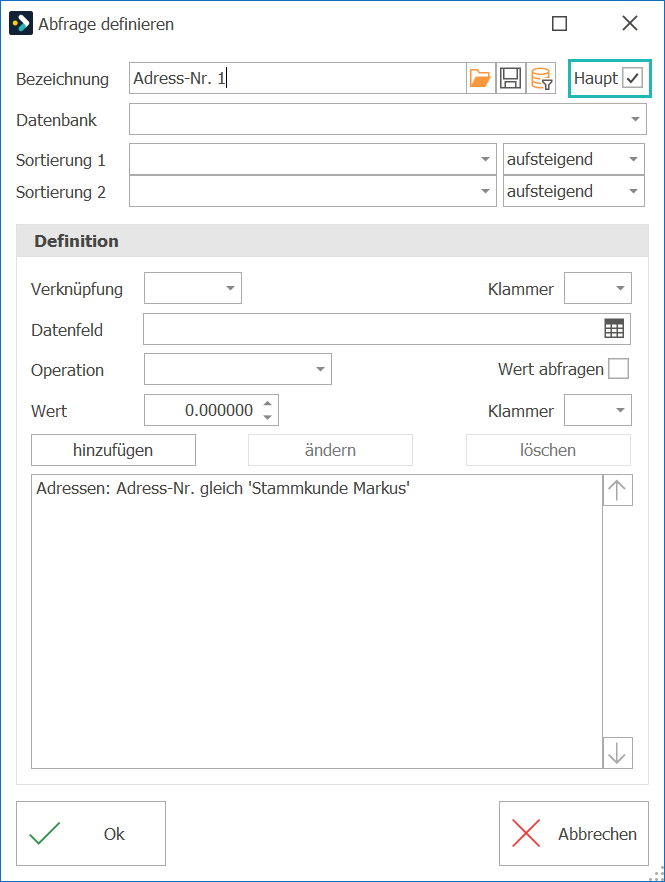Screen dimensions: 665x882
Task: Decrease Wert with the down spinner
Action: 268,417
